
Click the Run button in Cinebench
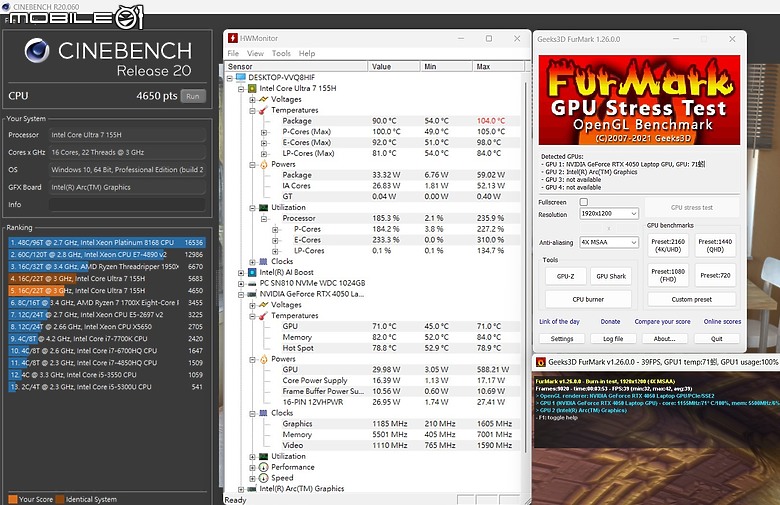pos(193,97)
